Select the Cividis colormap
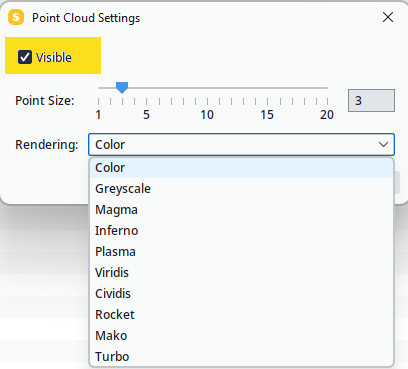The height and width of the screenshot is (369, 408). [241, 294]
